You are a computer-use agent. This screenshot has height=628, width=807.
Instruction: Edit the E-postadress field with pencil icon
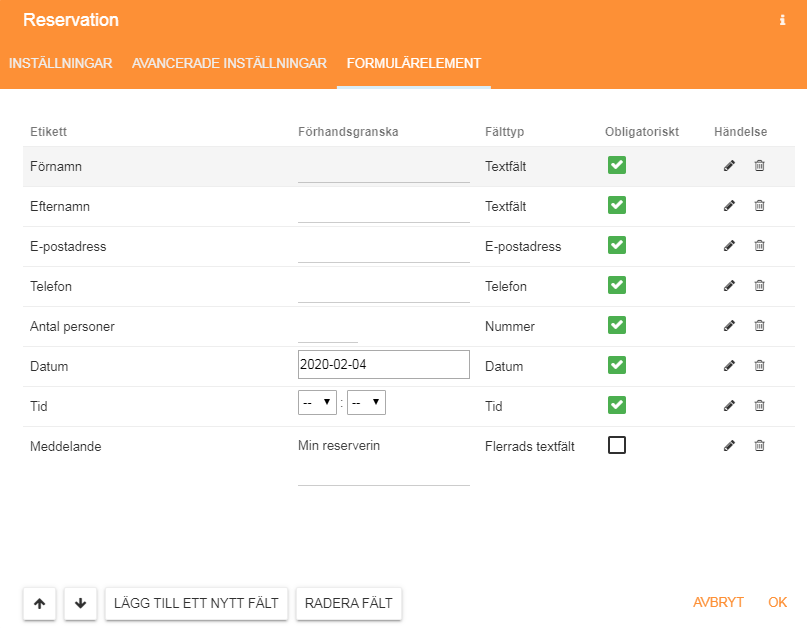coord(729,246)
